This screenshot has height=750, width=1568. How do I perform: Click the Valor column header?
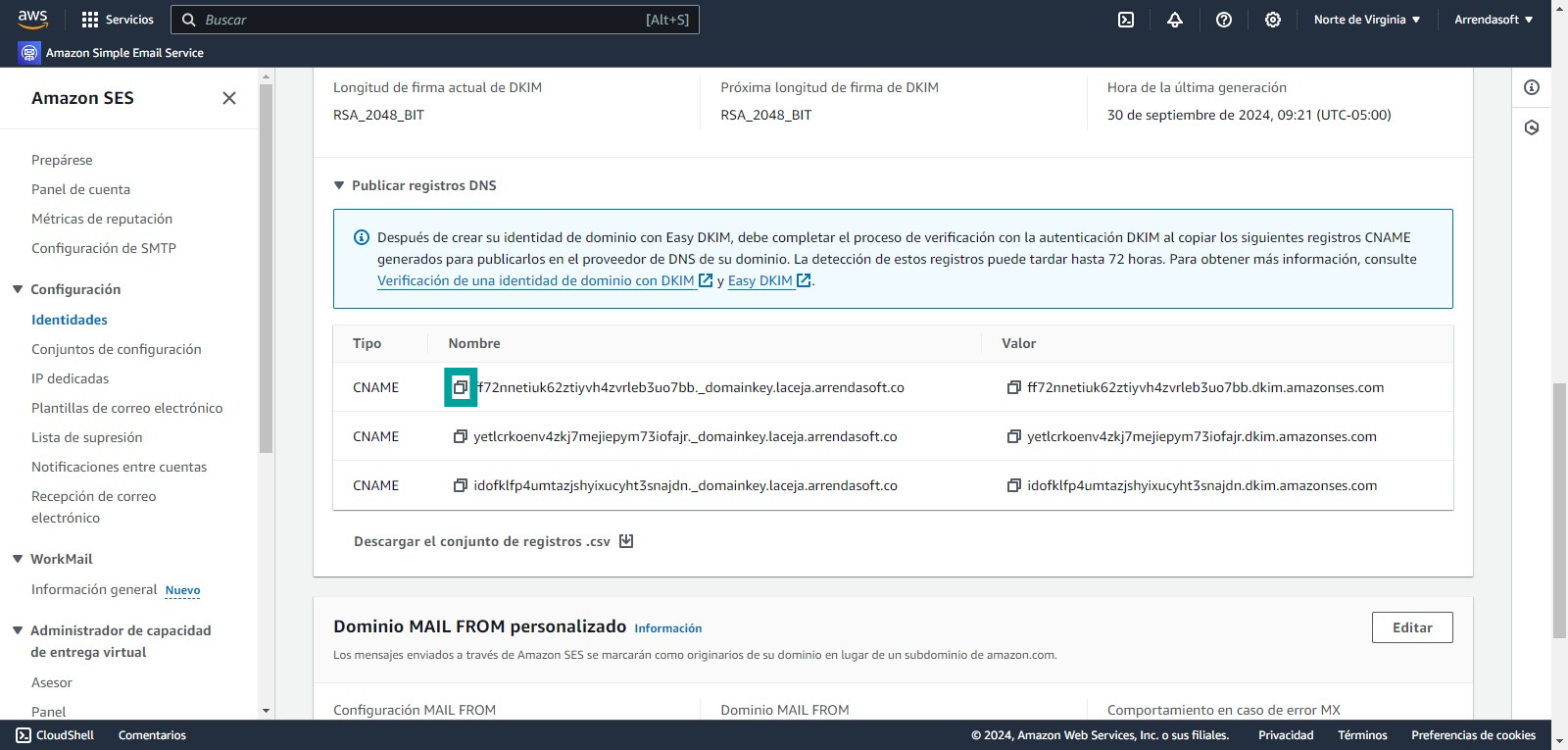(x=1018, y=343)
